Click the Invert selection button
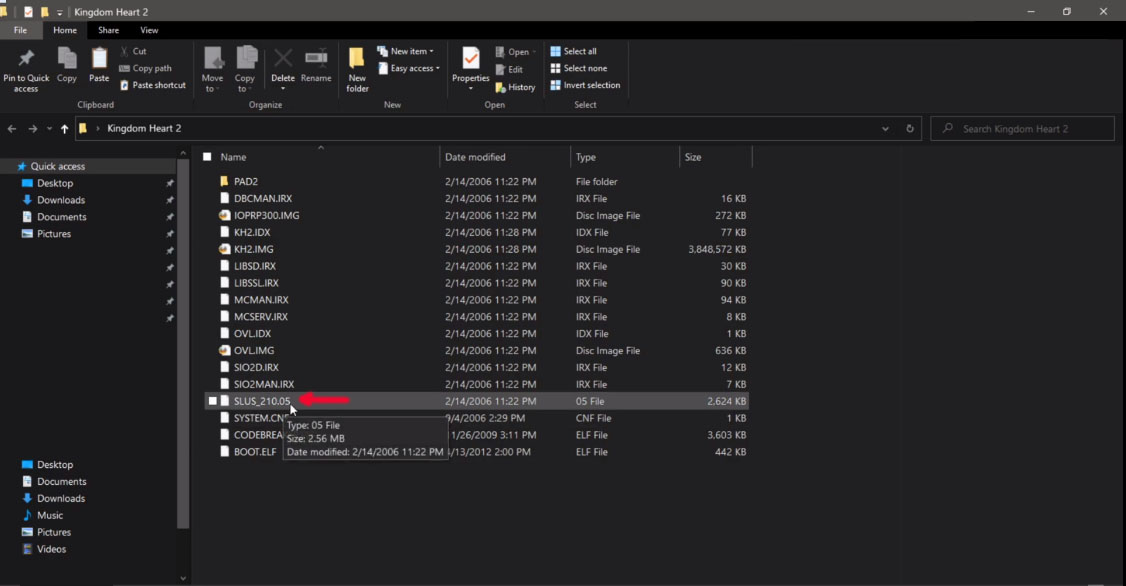This screenshot has height=586, width=1126. pyautogui.click(x=584, y=85)
